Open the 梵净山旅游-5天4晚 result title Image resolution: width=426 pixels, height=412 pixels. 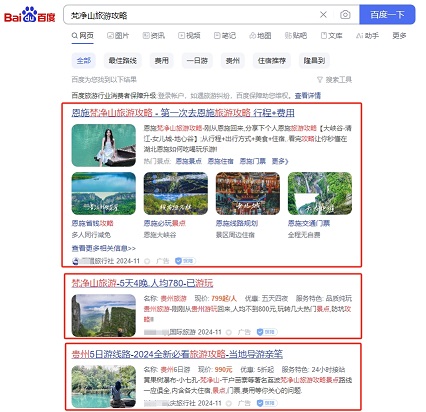142,283
